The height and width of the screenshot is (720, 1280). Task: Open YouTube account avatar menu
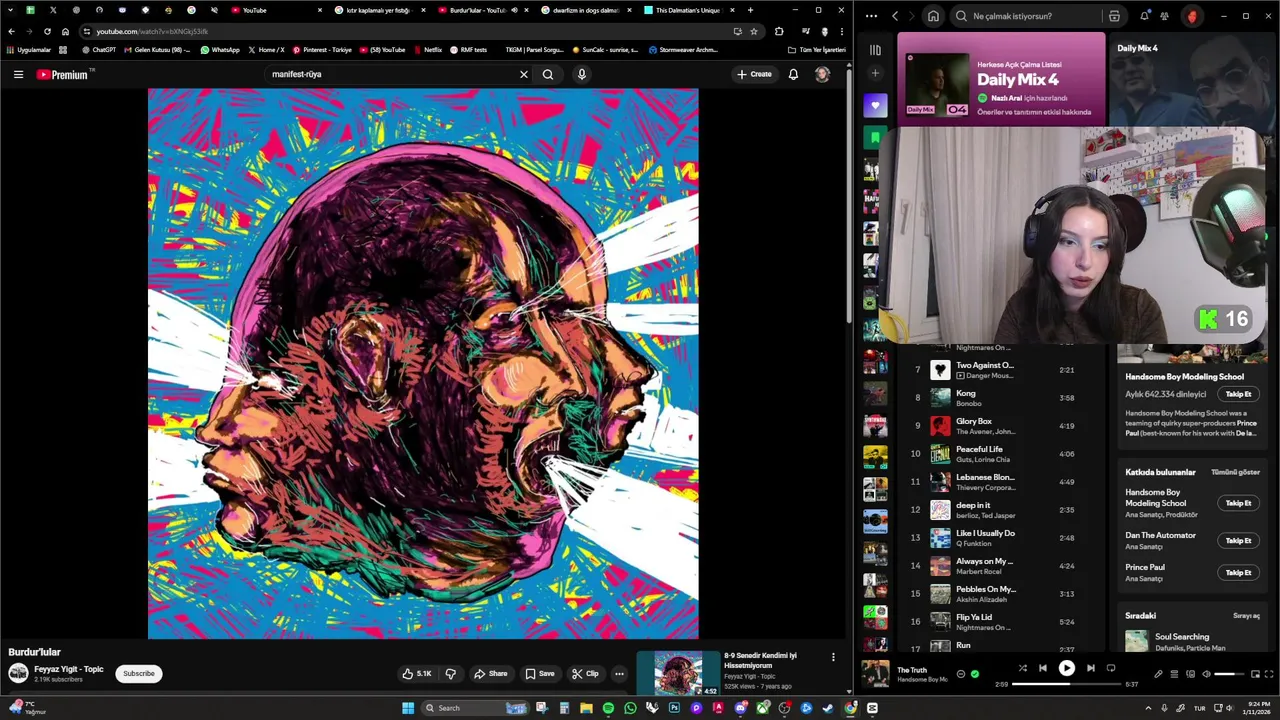point(822,74)
